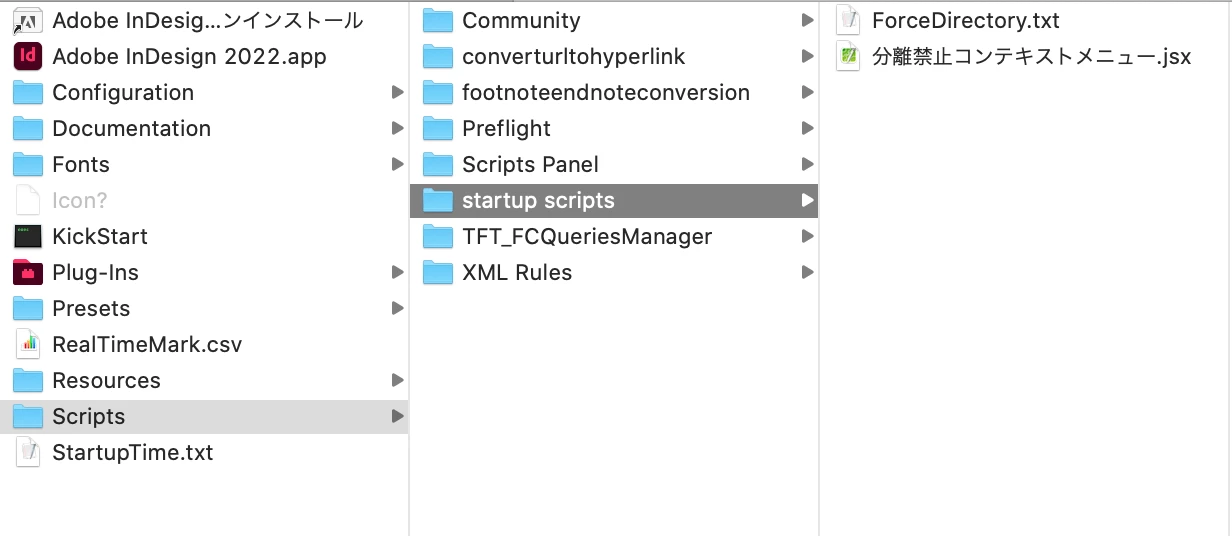Click the KickStart terminal file icon
Viewport: 1232px width, 536px height.
pos(28,236)
